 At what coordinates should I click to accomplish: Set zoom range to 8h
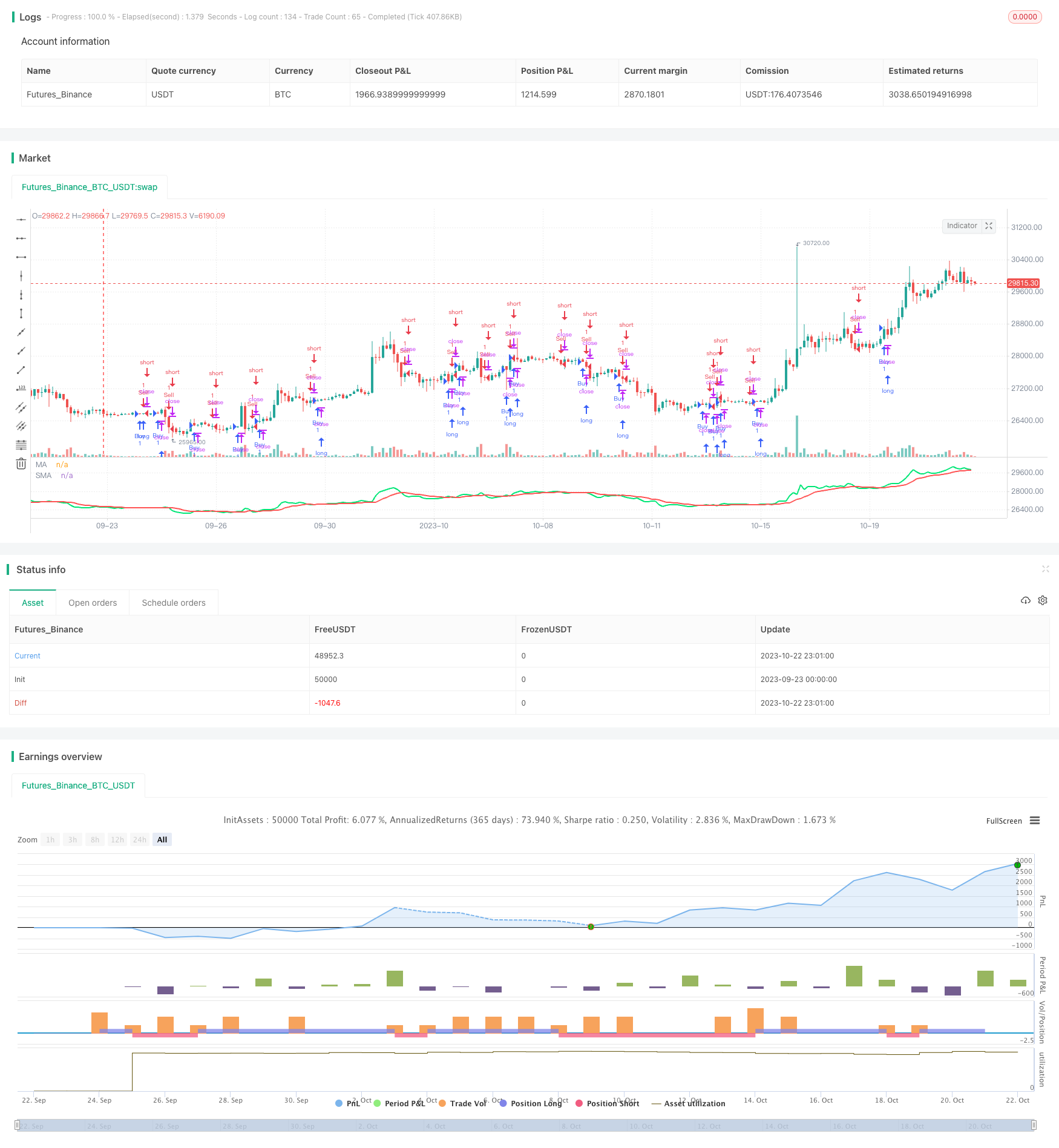pyautogui.click(x=95, y=839)
